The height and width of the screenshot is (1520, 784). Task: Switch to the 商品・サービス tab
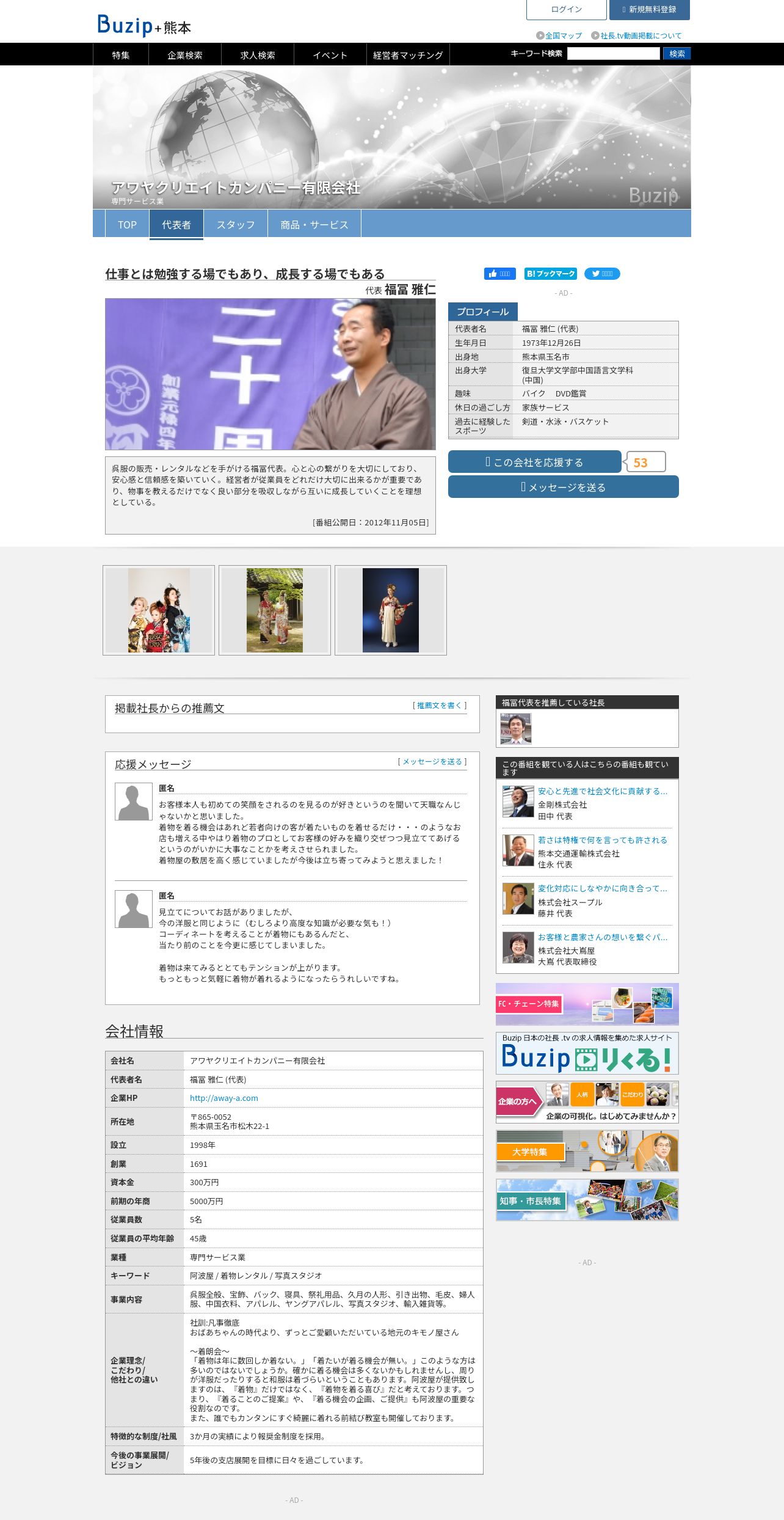pos(314,224)
